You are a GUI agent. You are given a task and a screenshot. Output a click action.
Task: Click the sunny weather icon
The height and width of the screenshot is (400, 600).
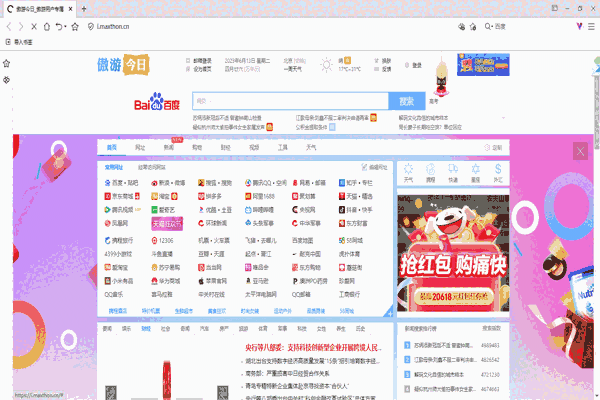[x=326, y=65]
